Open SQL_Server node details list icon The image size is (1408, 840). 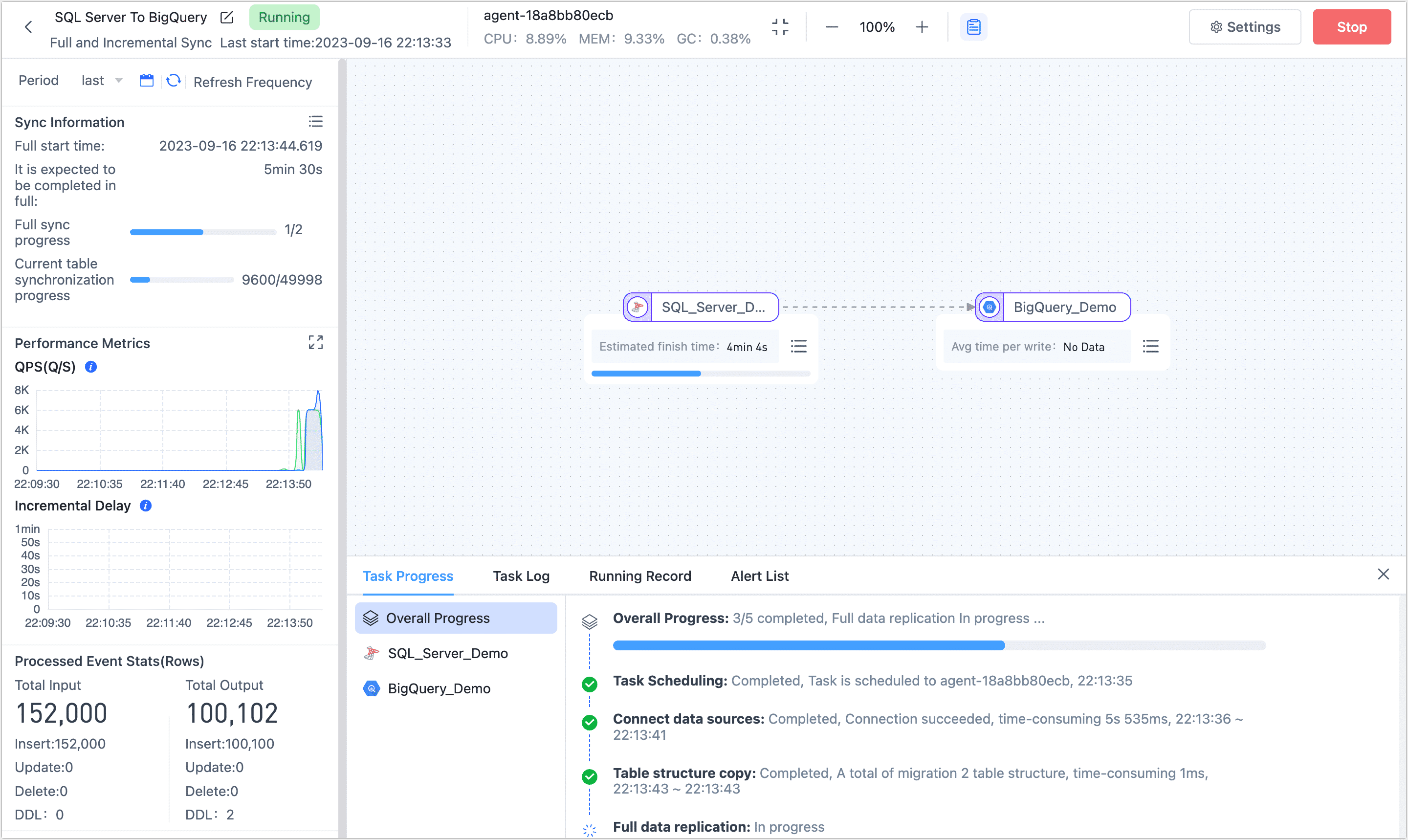click(798, 346)
